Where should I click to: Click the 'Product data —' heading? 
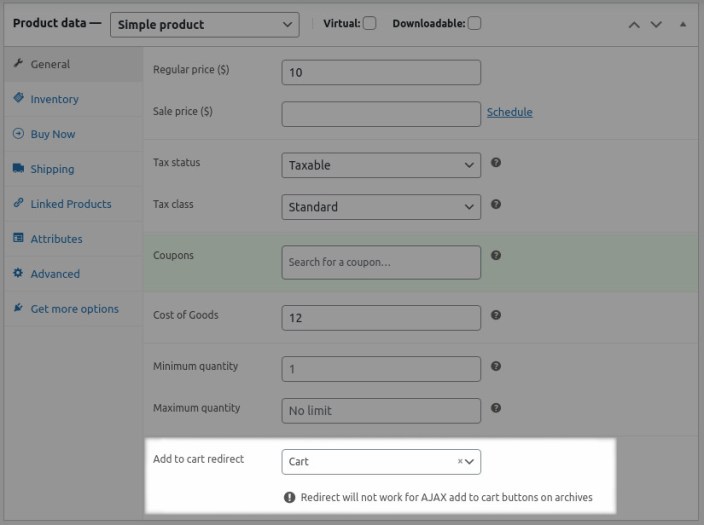(x=57, y=23)
